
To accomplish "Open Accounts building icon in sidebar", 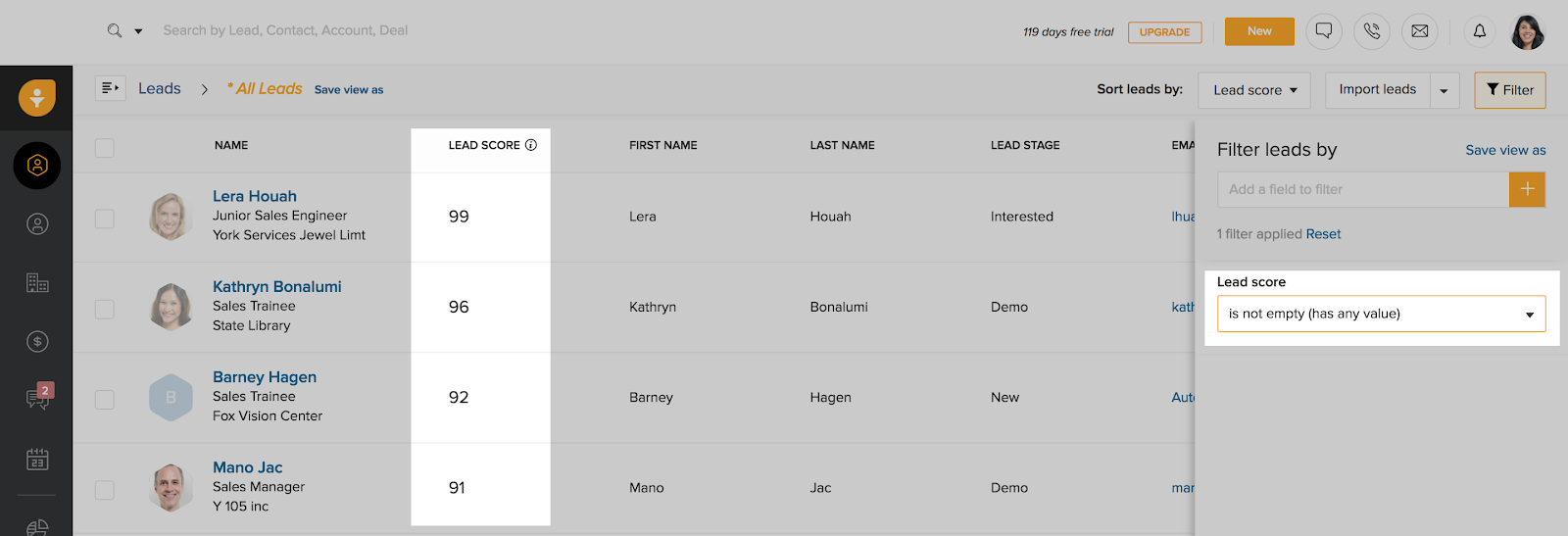I will pyautogui.click(x=37, y=283).
